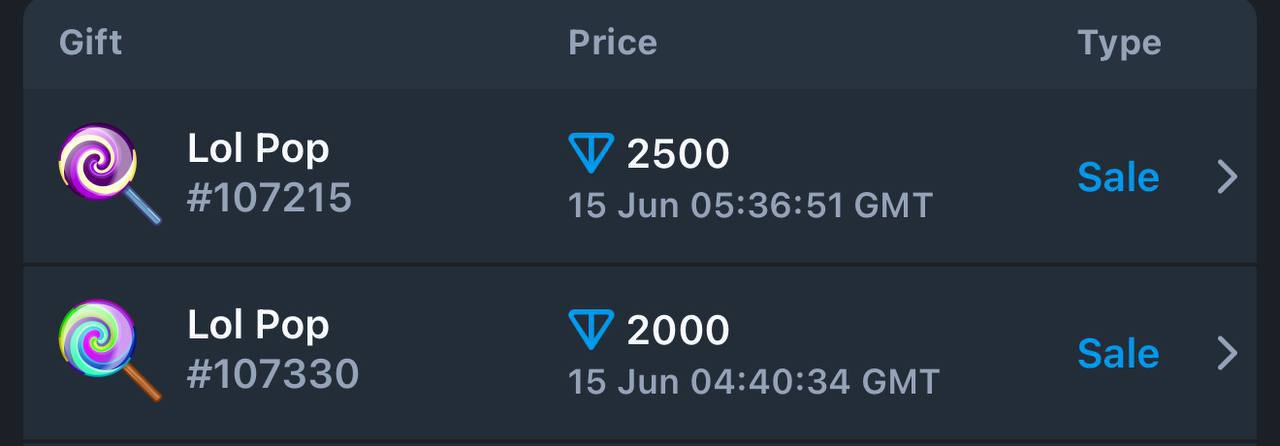1280x446 pixels.
Task: Open the Sale link for the 2500 listing
Action: click(1118, 177)
